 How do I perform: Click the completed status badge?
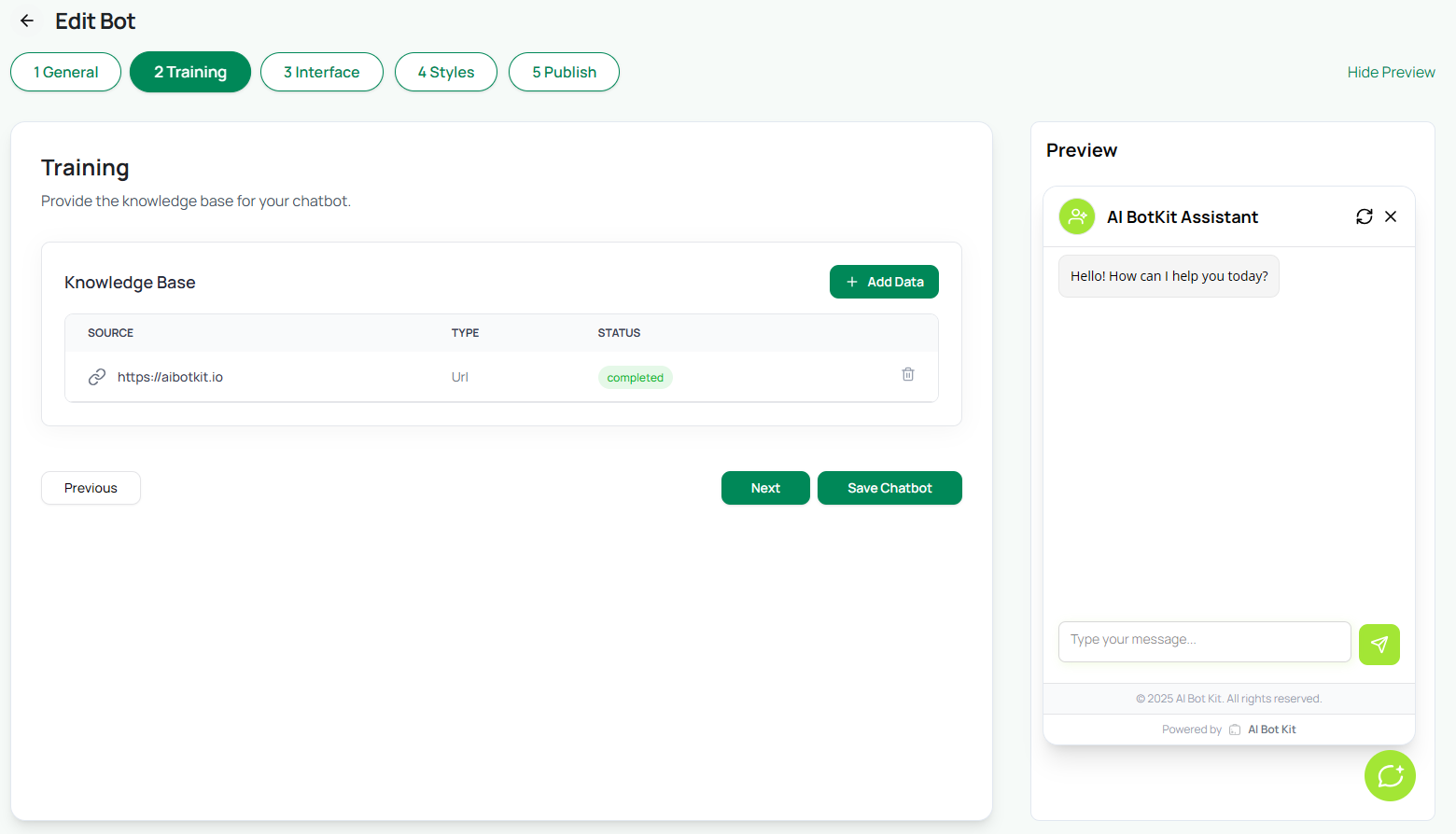coord(635,377)
